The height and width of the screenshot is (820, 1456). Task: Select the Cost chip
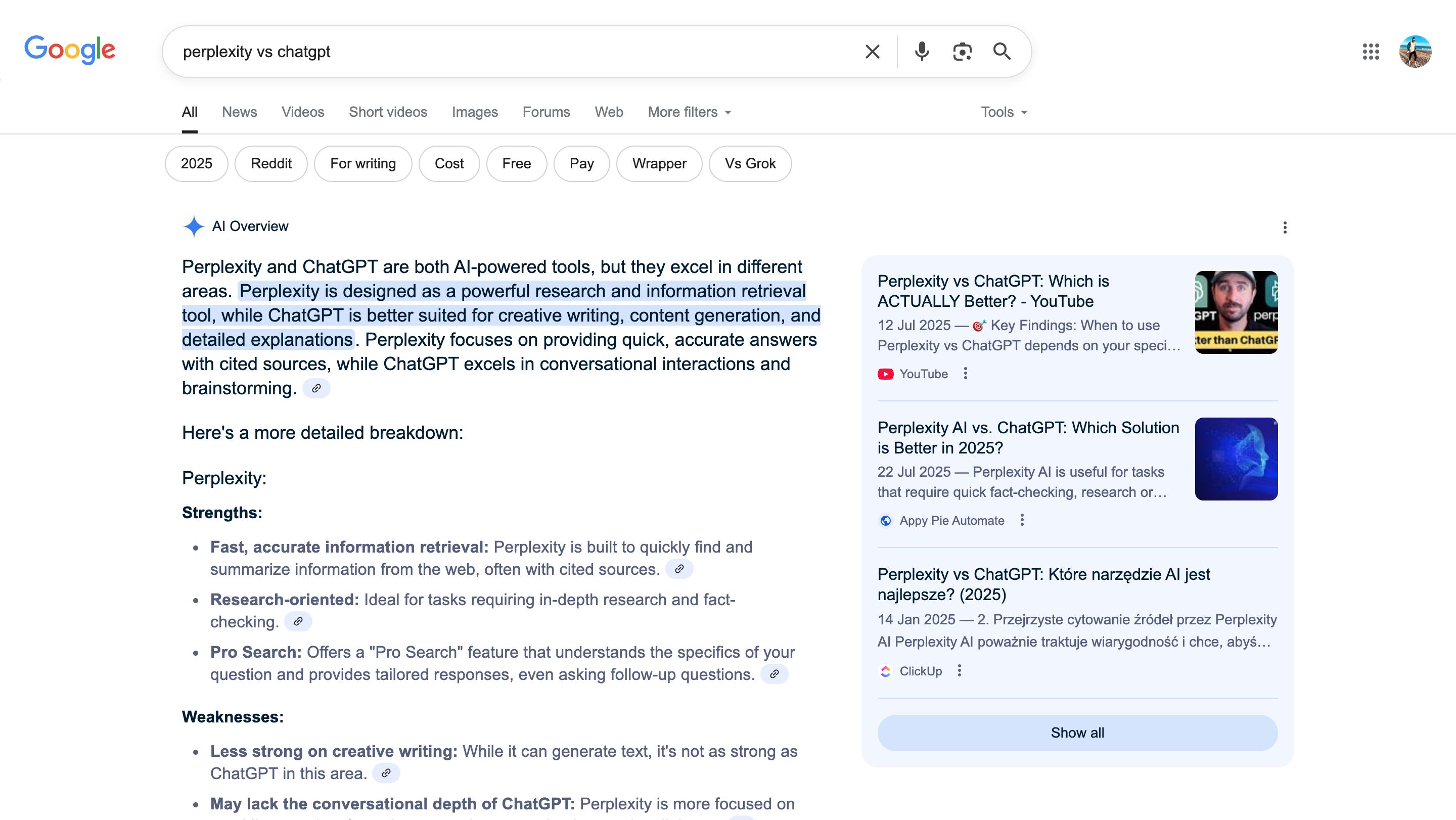[449, 163]
